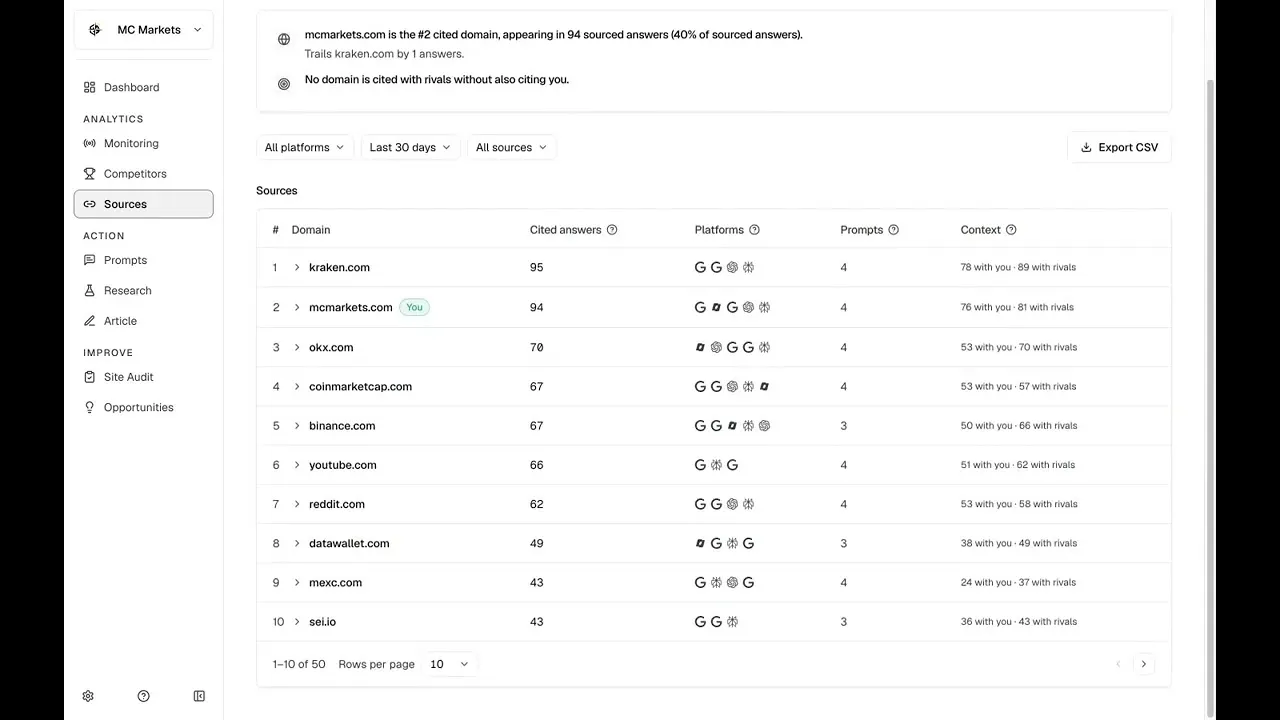Click the datawallet.com domain name
Screen dimensions: 1280x720
[349, 544]
